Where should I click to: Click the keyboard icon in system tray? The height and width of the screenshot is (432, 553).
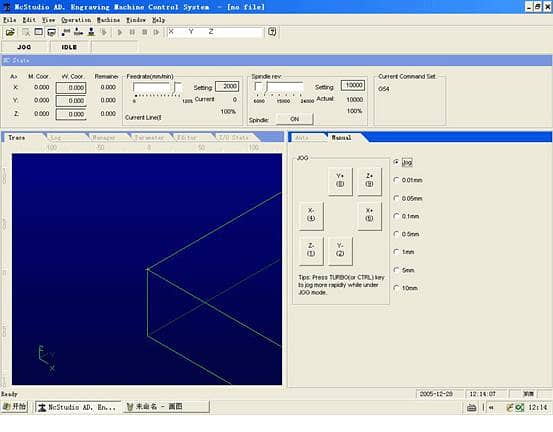pos(472,408)
